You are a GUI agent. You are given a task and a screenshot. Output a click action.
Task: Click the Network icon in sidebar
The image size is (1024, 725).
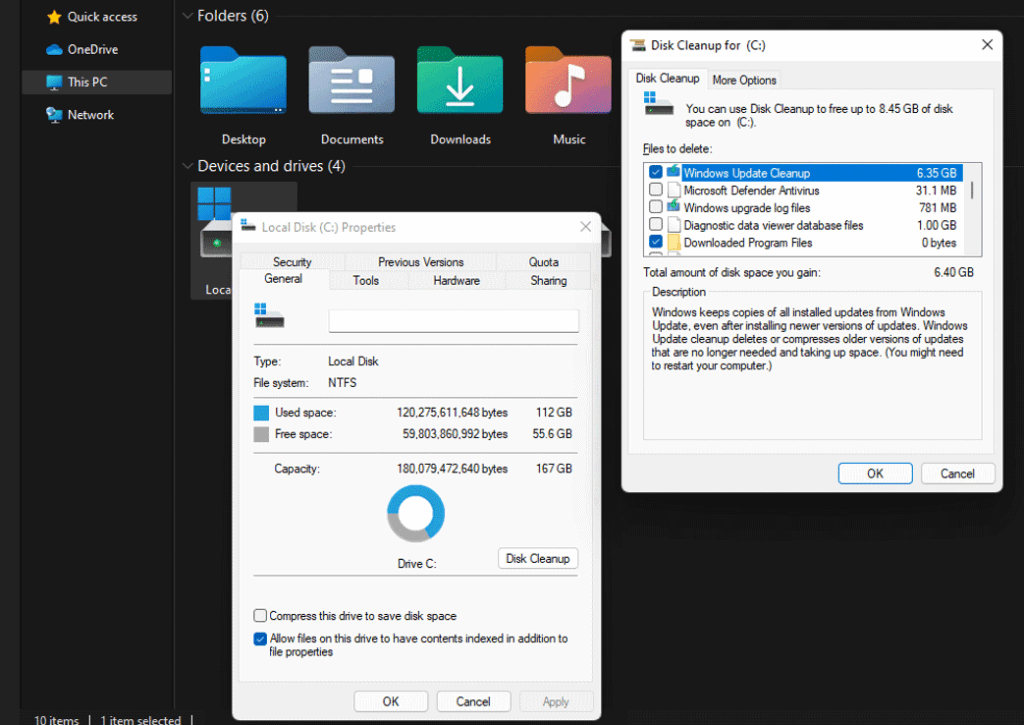(54, 115)
